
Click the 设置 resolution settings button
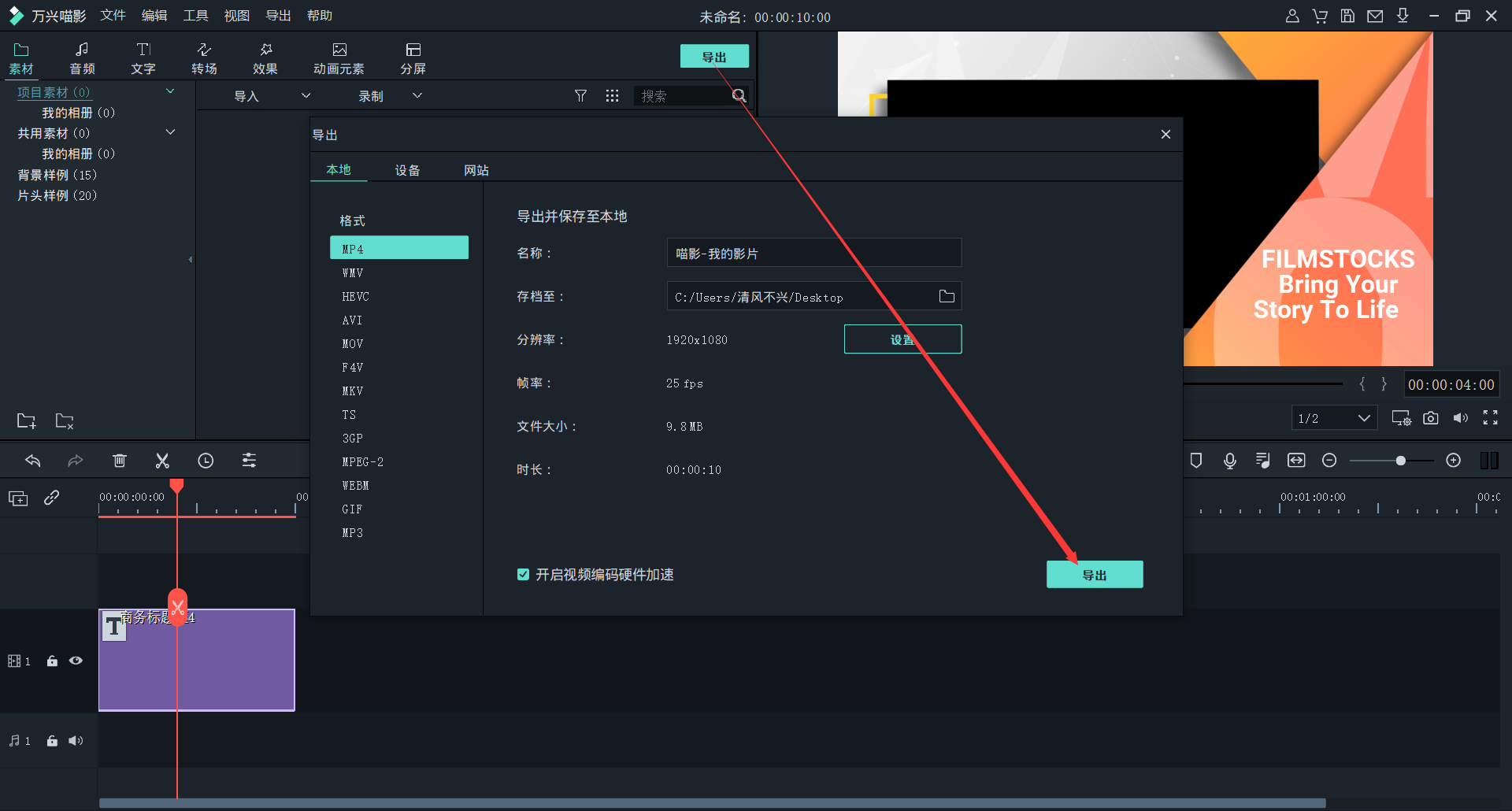902,339
